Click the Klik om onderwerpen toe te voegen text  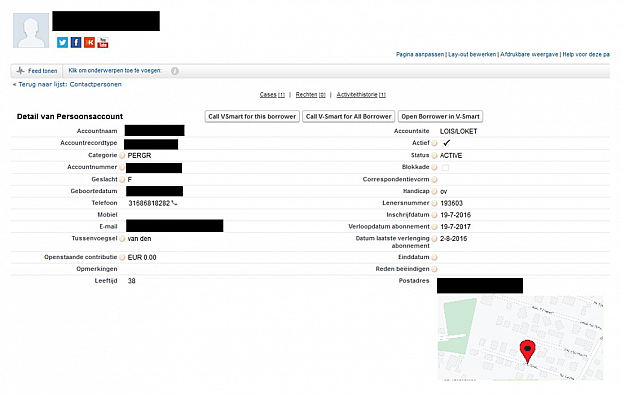(115, 71)
